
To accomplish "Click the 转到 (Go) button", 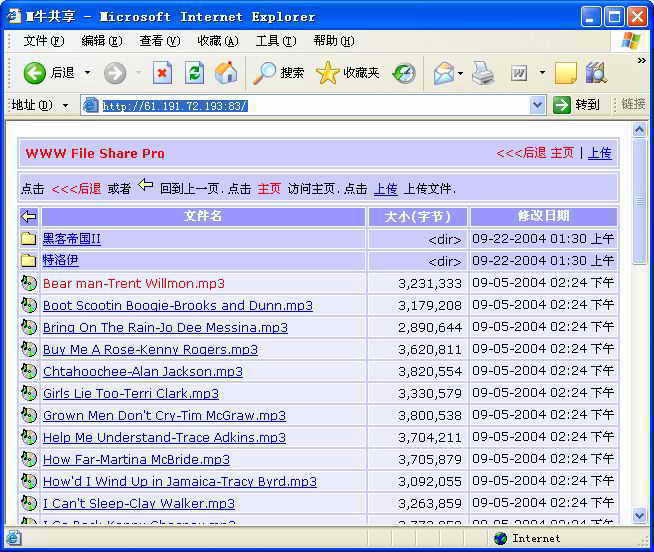I will click(576, 105).
